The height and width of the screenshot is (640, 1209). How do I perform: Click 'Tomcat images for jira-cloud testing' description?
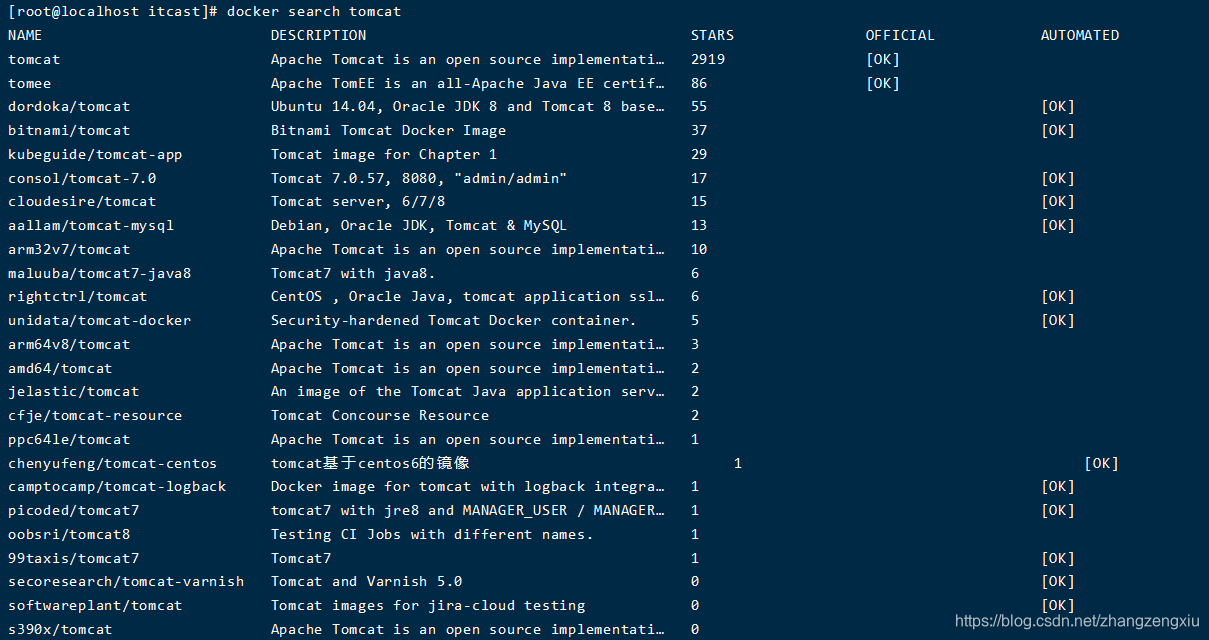428,605
